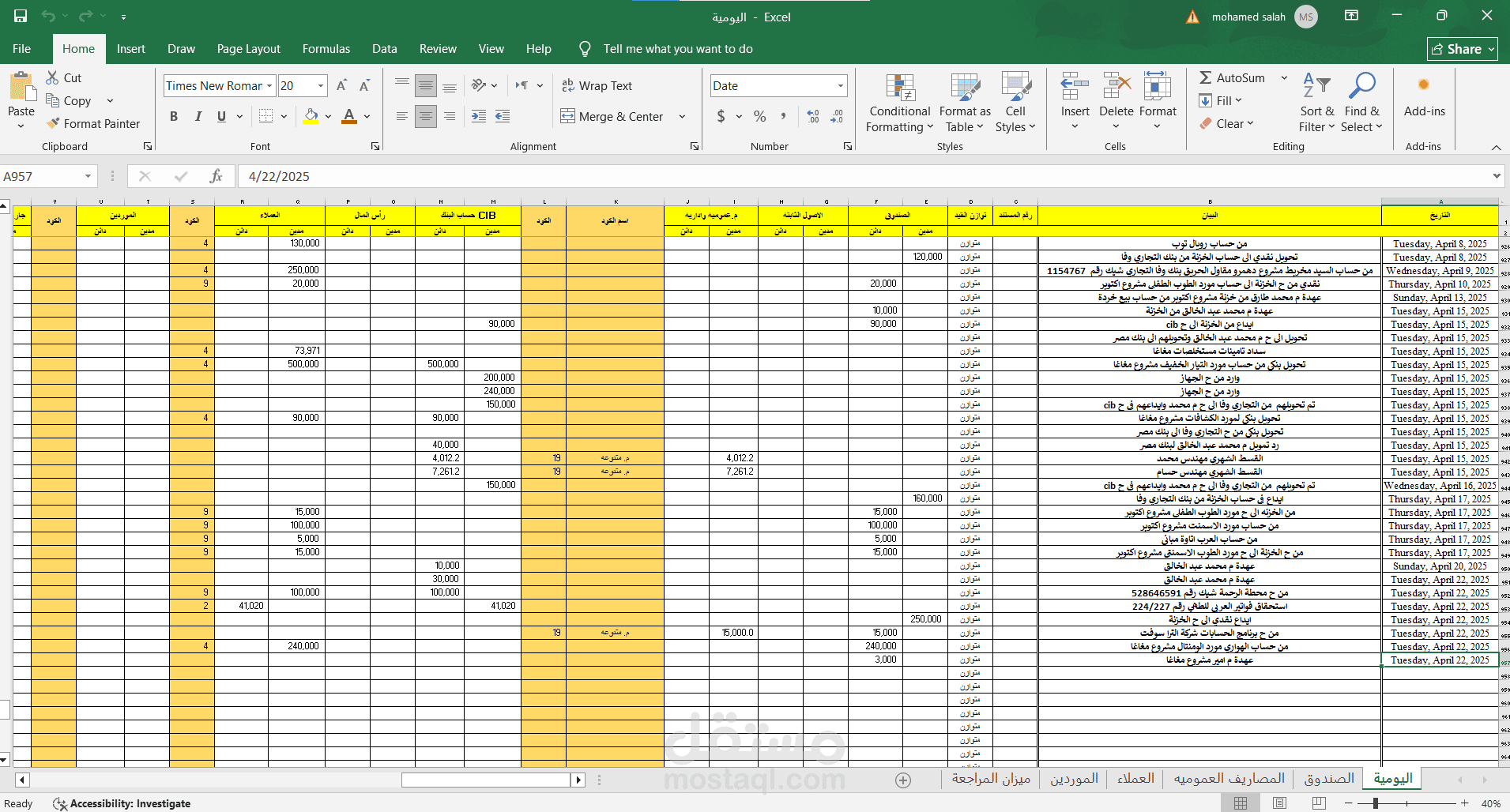
Task: Set Center horizontal alignment
Action: pos(426,116)
